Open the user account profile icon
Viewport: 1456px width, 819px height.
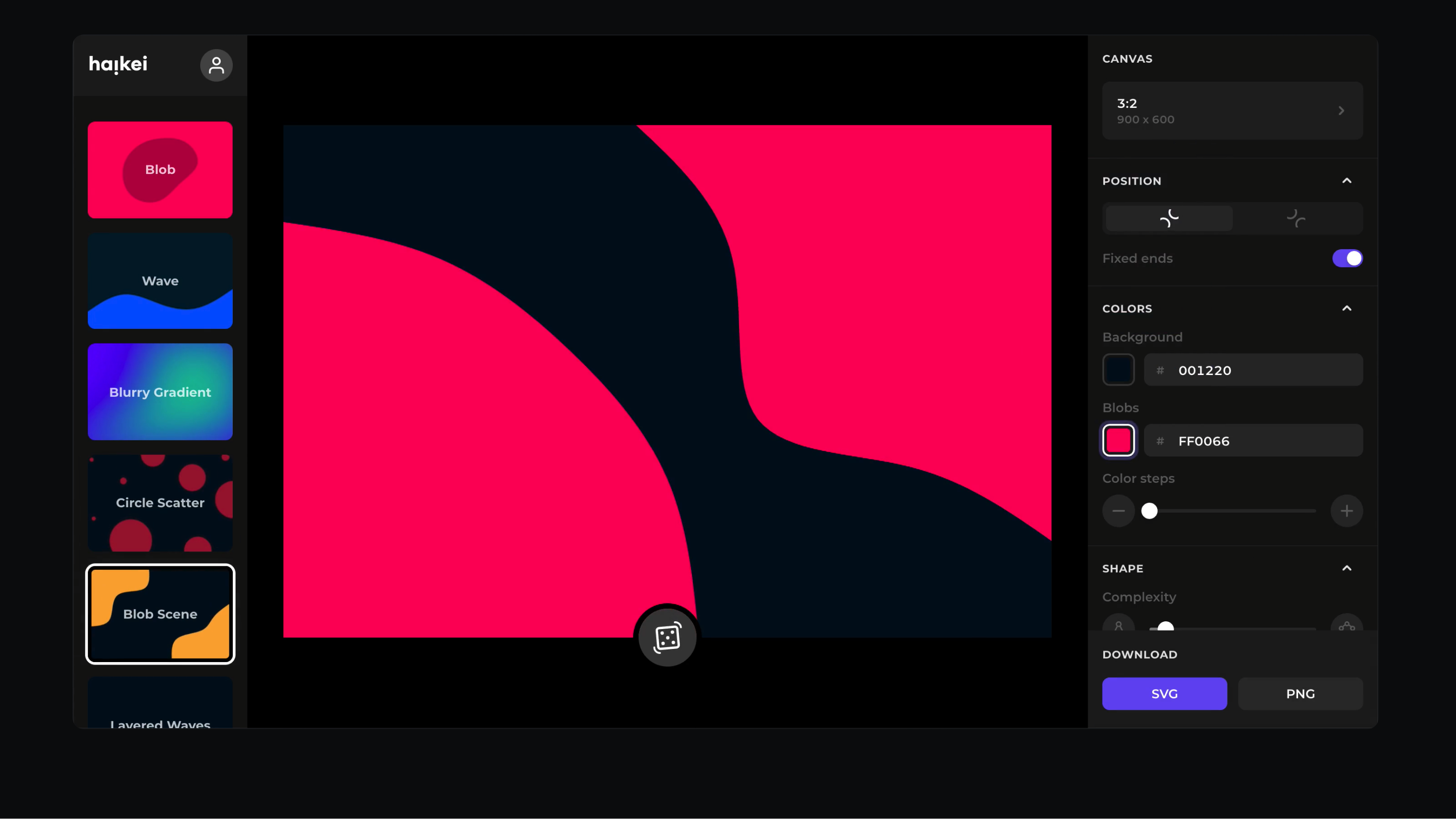216,66
